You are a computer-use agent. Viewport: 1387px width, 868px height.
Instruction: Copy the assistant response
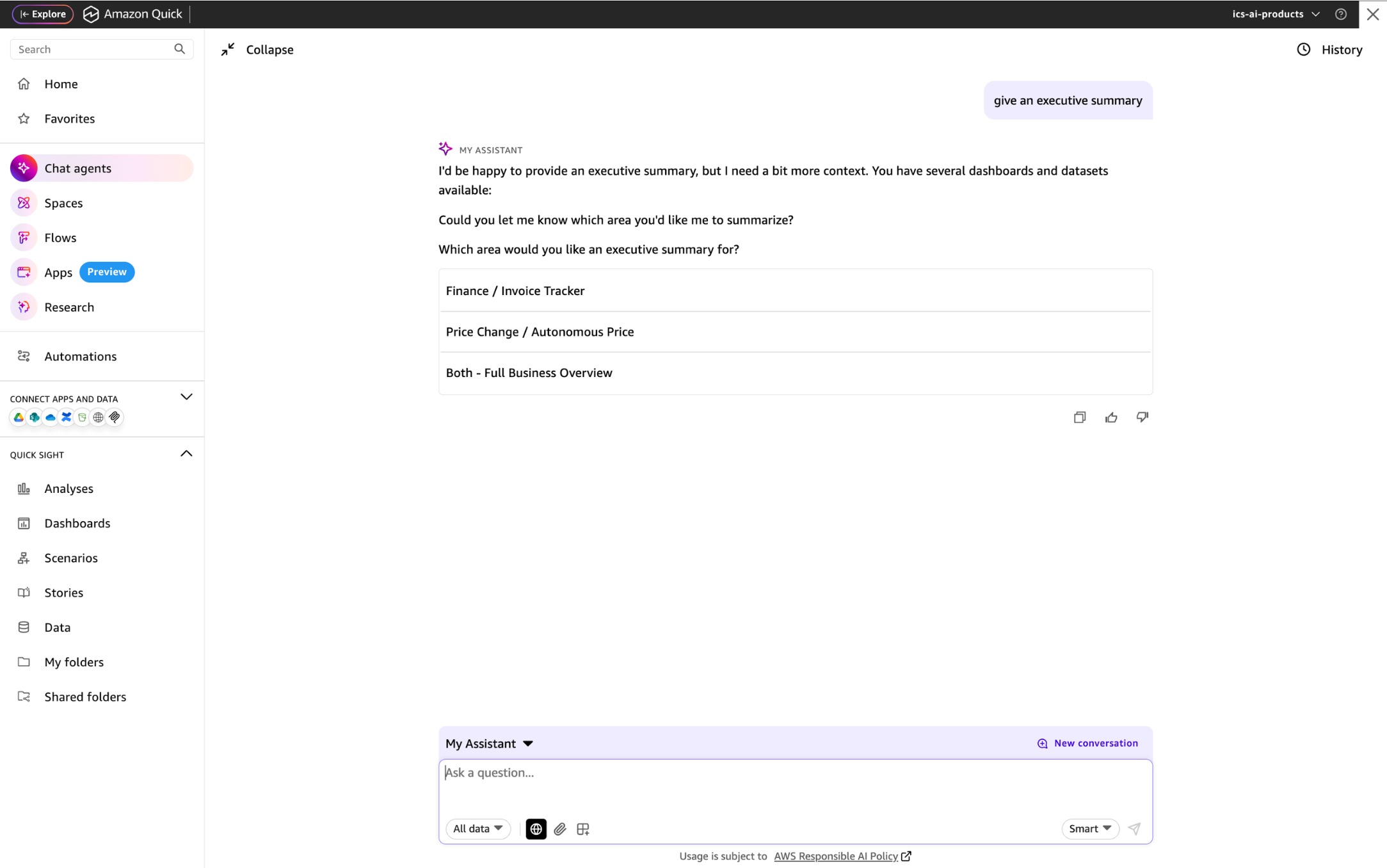(1080, 417)
